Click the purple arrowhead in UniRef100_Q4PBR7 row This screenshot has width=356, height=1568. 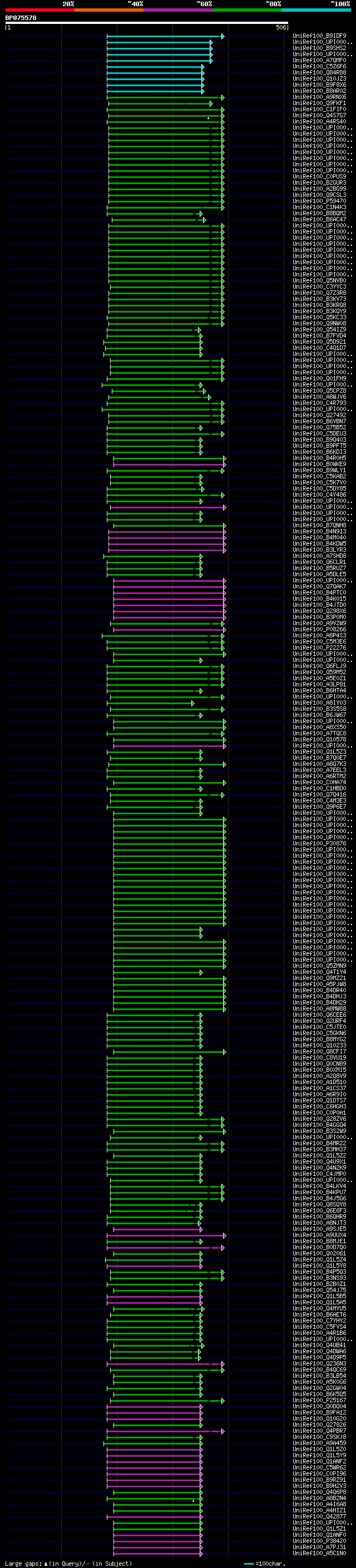(222, 1431)
